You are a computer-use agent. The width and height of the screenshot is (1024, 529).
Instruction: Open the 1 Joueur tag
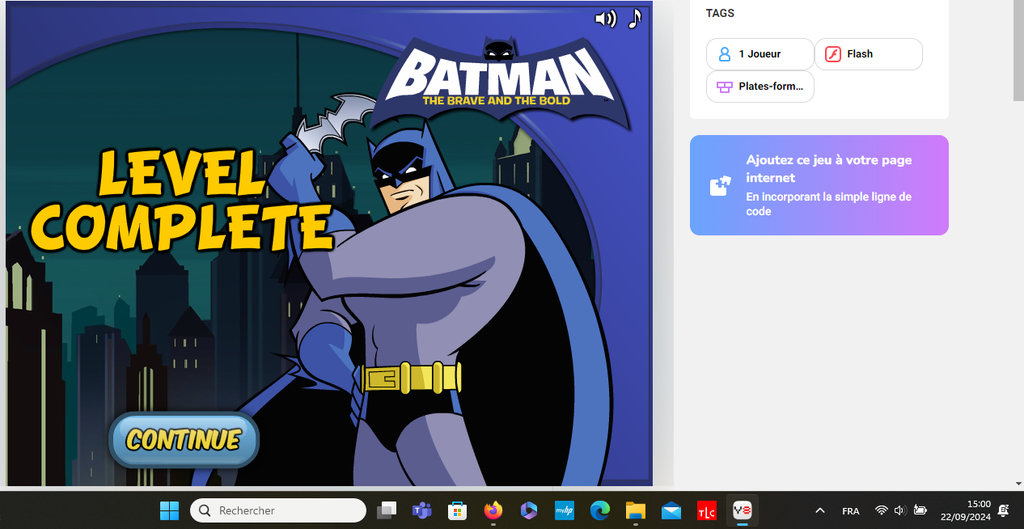click(760, 54)
